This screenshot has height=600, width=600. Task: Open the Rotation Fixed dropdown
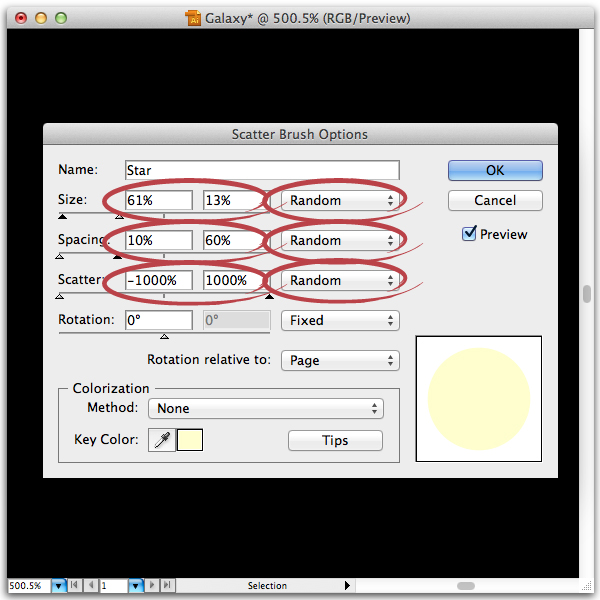(340, 320)
